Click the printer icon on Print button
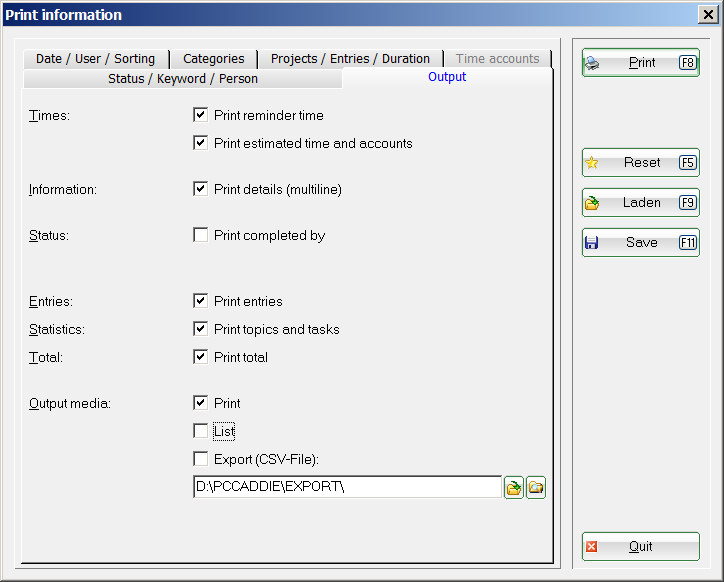The image size is (724, 582). click(592, 63)
